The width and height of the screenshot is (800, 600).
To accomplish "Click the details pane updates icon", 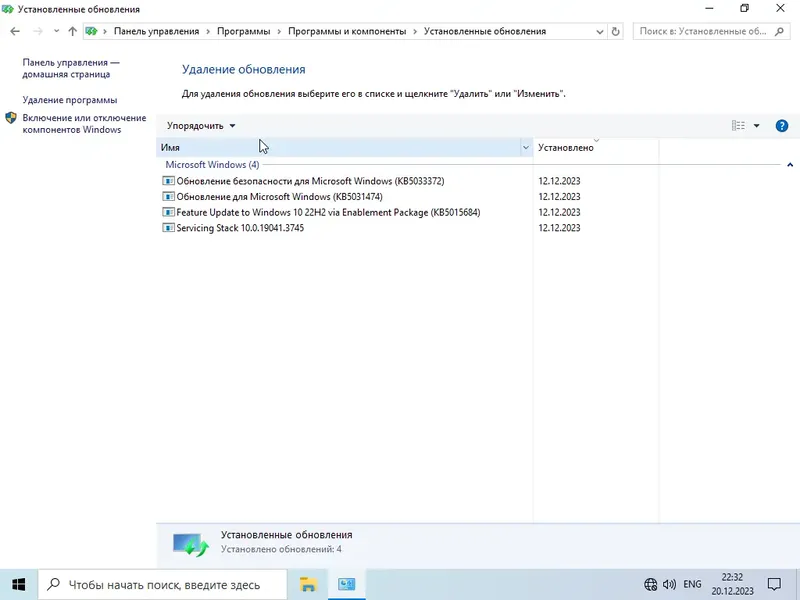I will point(190,544).
